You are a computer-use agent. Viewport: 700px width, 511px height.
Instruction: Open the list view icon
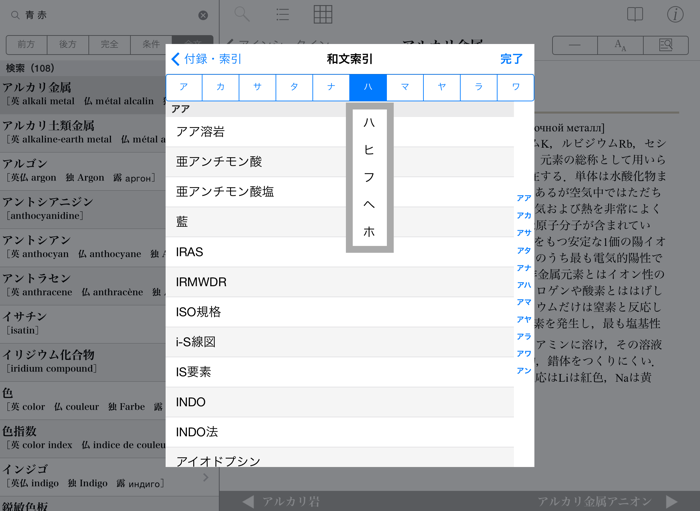pyautogui.click(x=283, y=15)
